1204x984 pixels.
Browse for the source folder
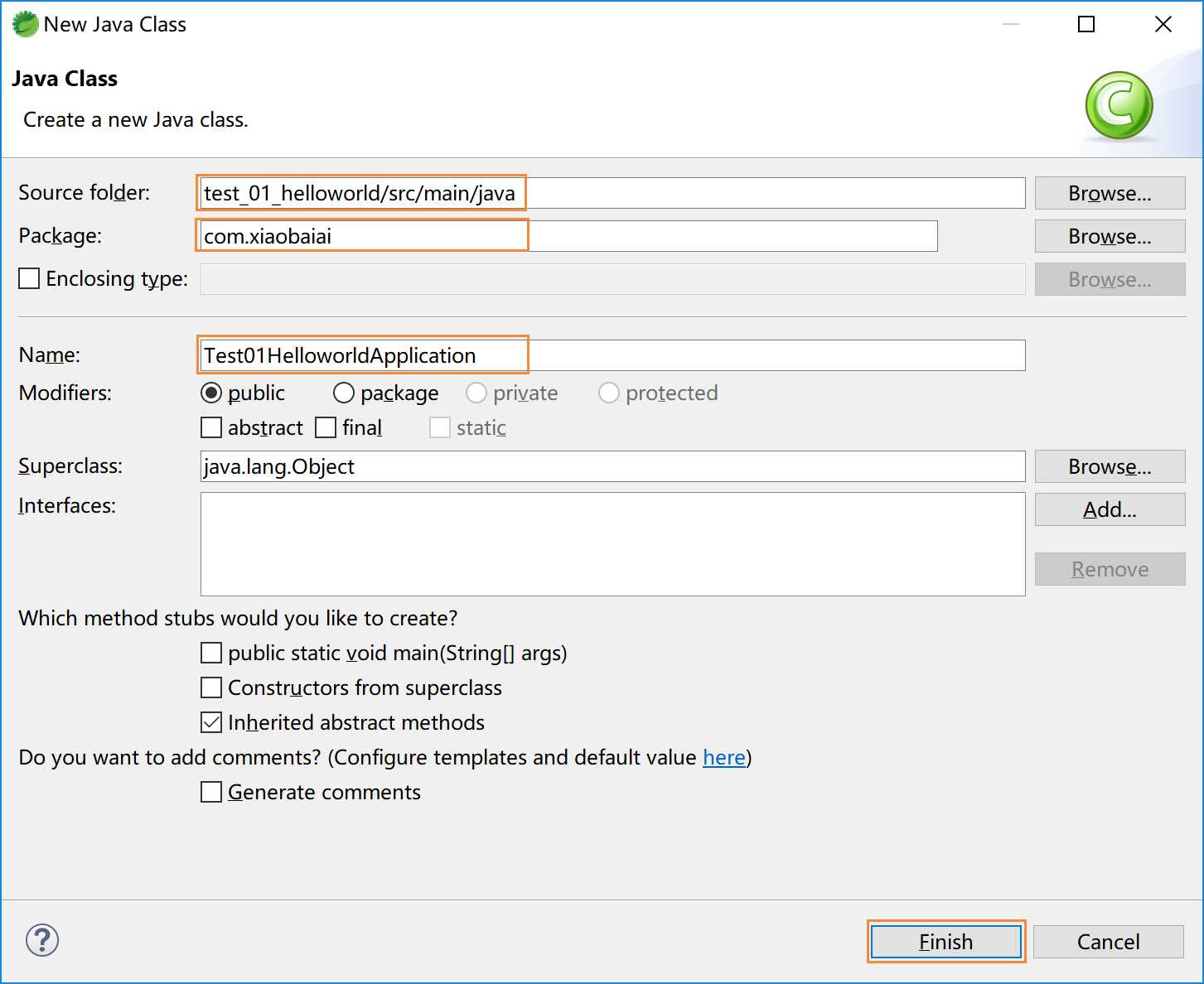click(1110, 193)
